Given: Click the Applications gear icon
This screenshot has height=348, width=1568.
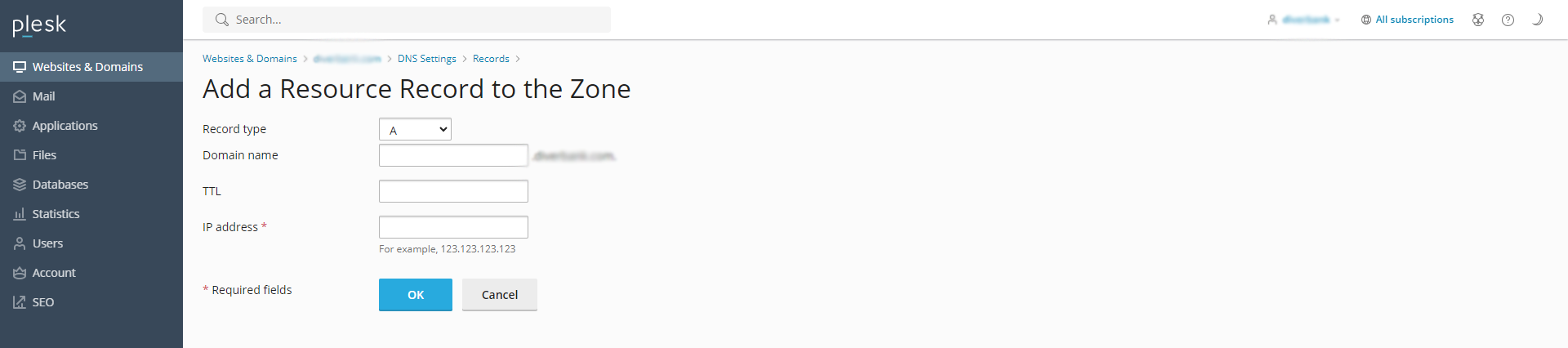Looking at the screenshot, I should [20, 126].
